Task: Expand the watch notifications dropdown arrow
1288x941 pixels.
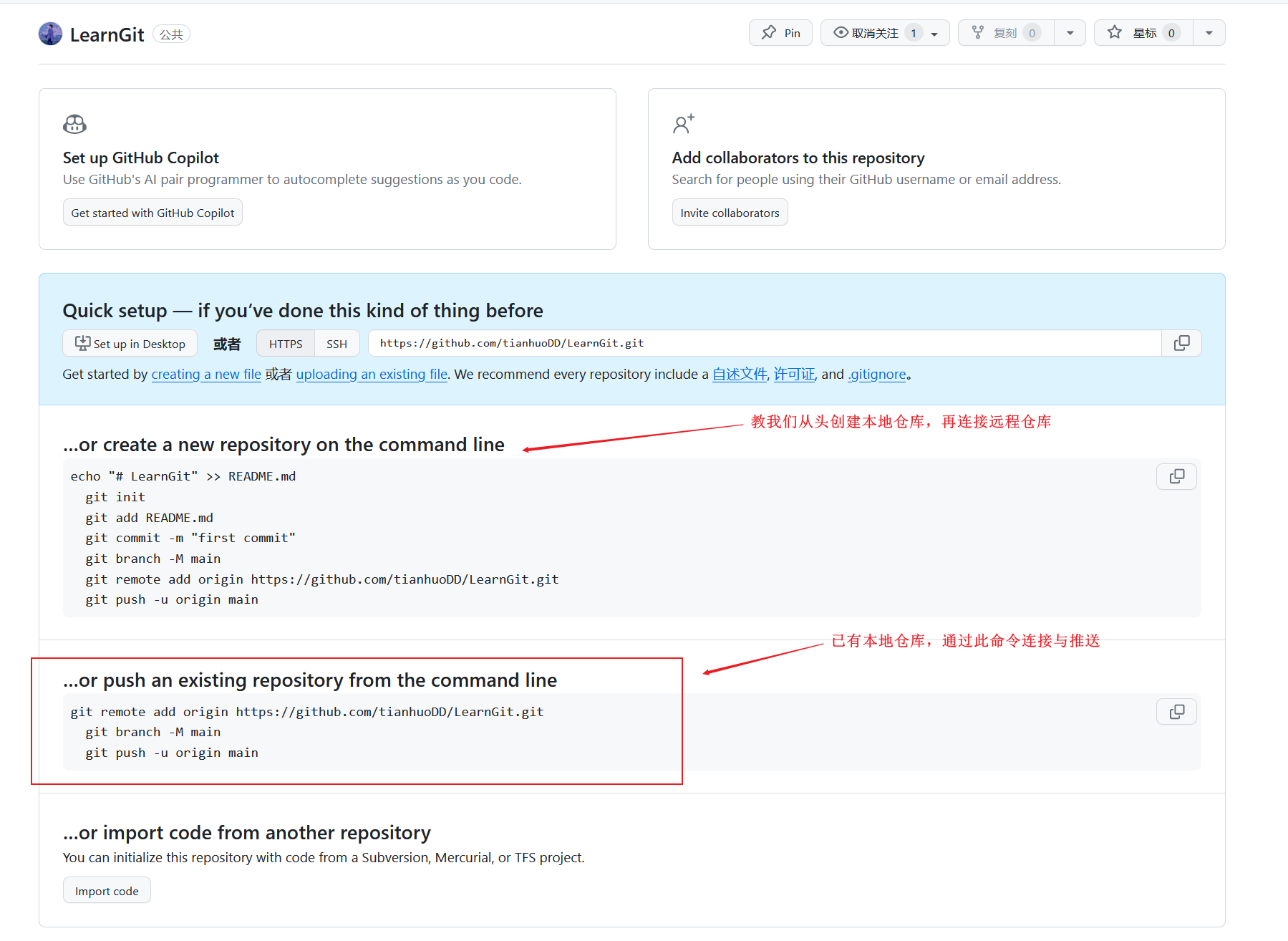Action: pyautogui.click(x=934, y=34)
